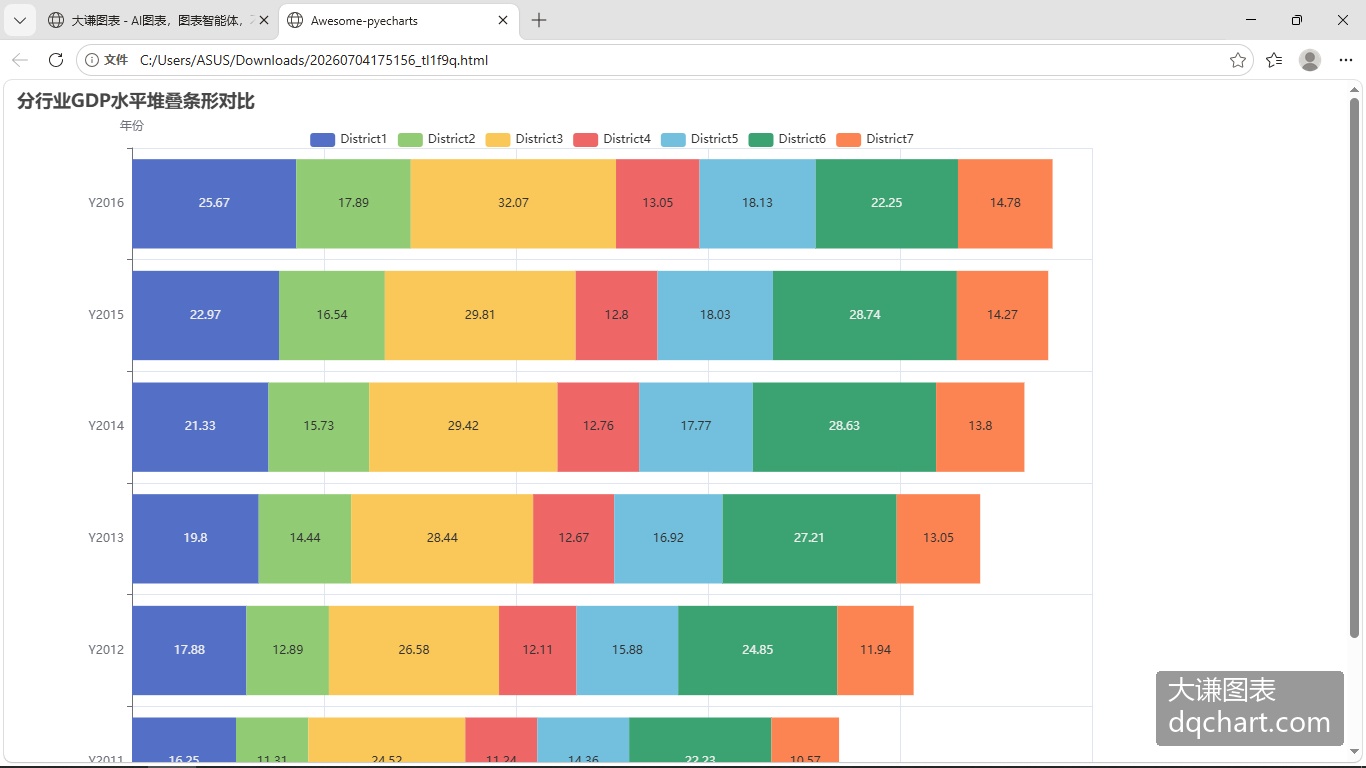Click the Y2014 District3 segment 29.42

tap(463, 427)
